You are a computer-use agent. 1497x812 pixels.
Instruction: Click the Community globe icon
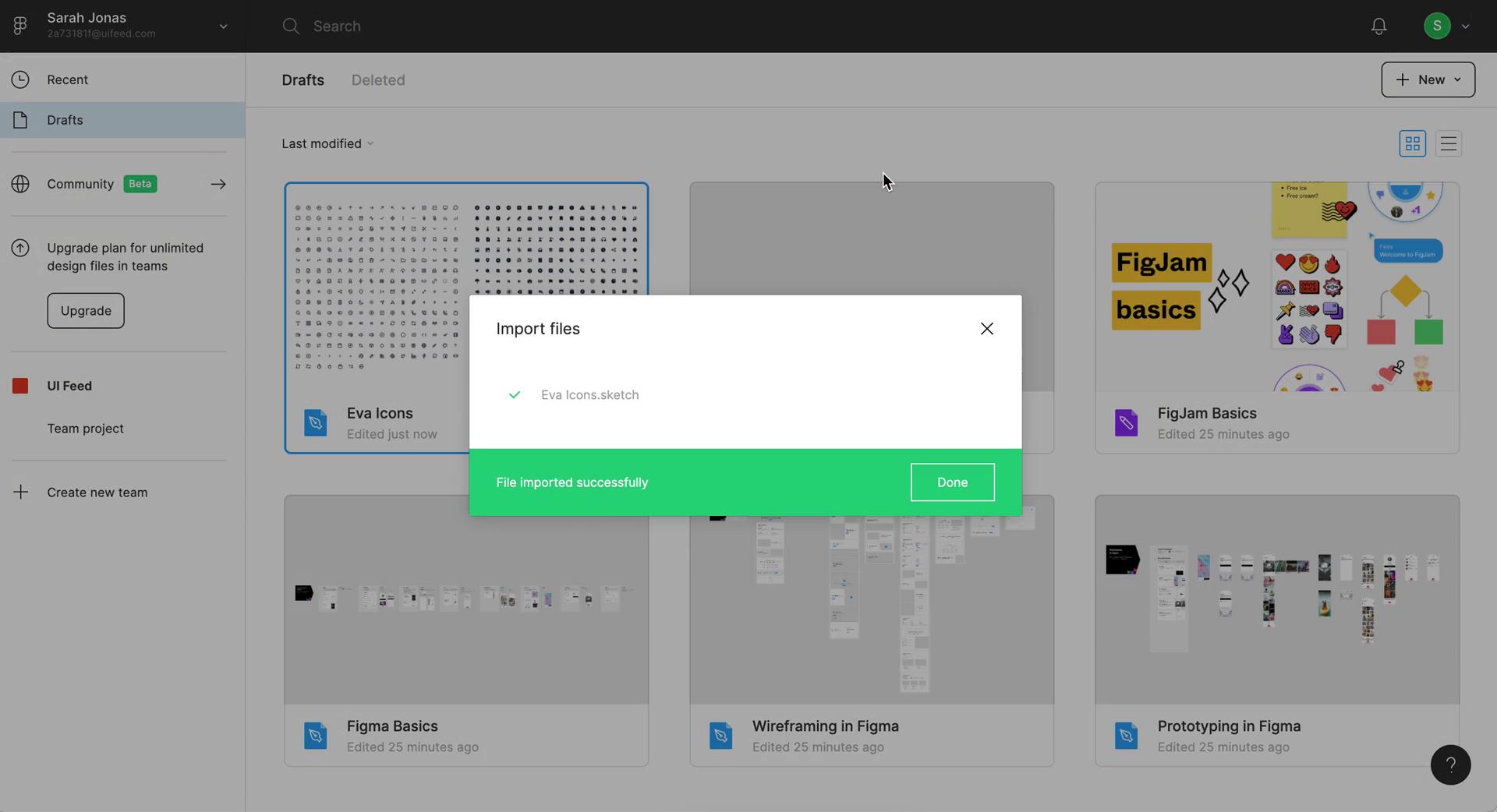(x=20, y=184)
